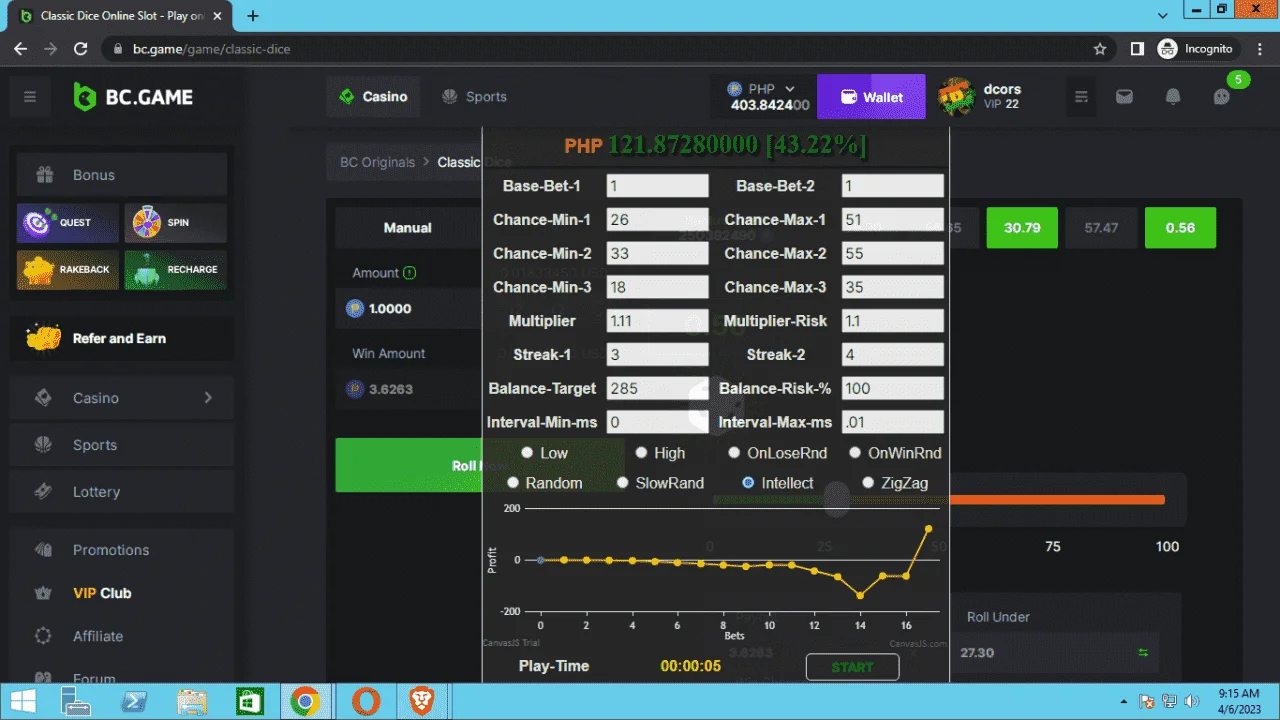Toggle the browser side panel icon
This screenshot has height=720, width=1280.
pos(1137,48)
